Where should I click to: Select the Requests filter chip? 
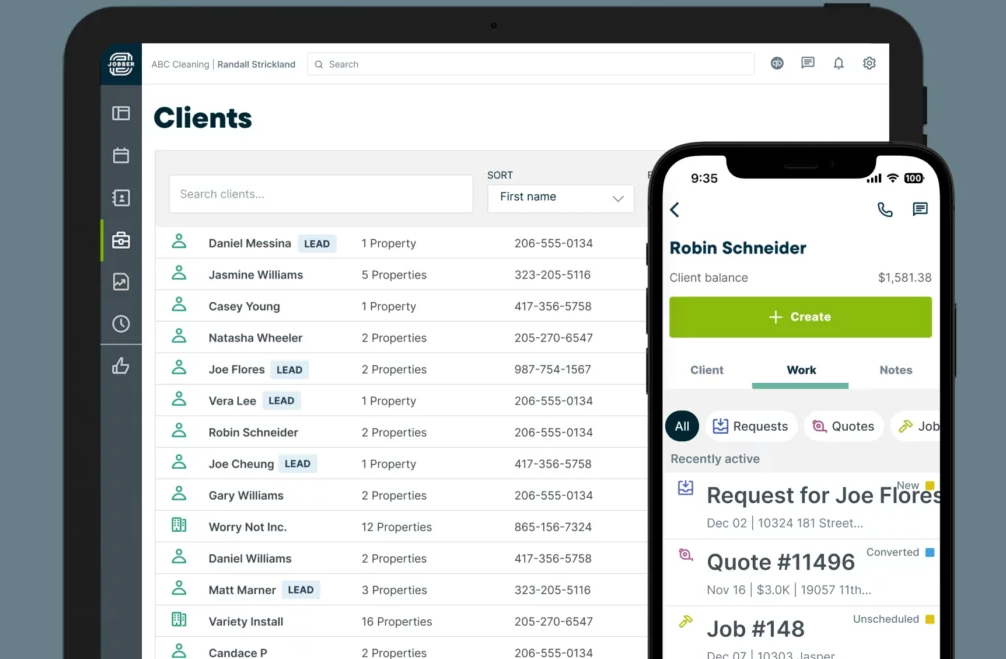(x=750, y=426)
